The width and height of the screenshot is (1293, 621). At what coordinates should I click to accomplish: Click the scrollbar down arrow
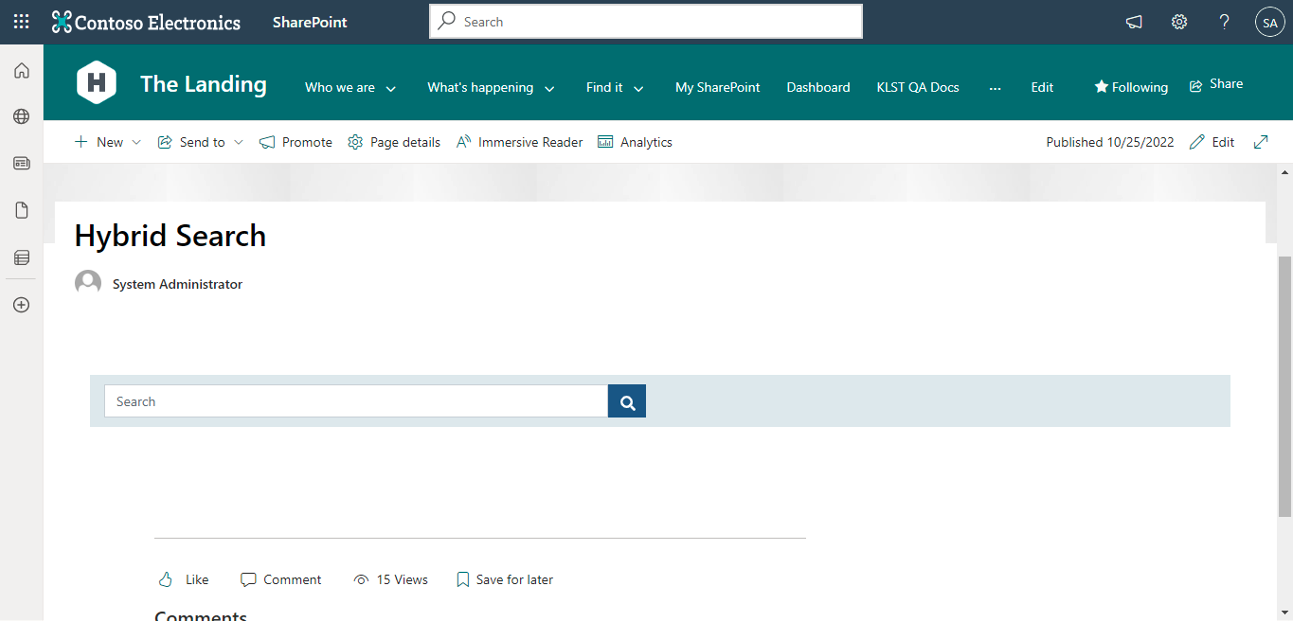(1285, 611)
